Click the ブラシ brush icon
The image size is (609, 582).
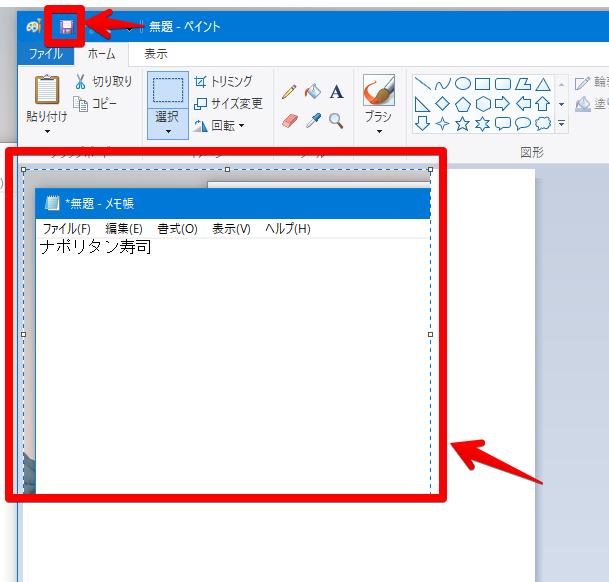[x=379, y=90]
